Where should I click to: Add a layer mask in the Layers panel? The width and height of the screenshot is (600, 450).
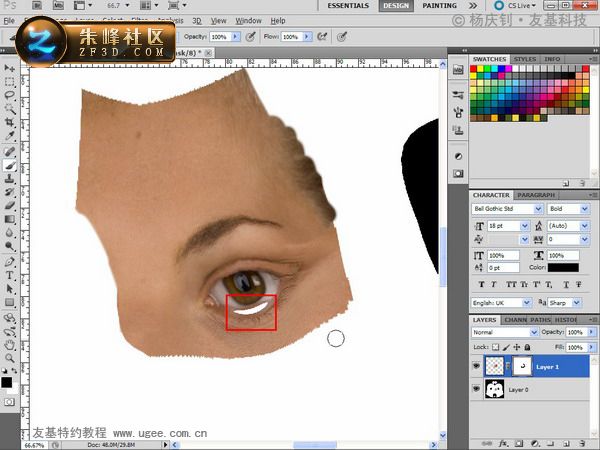pos(519,443)
